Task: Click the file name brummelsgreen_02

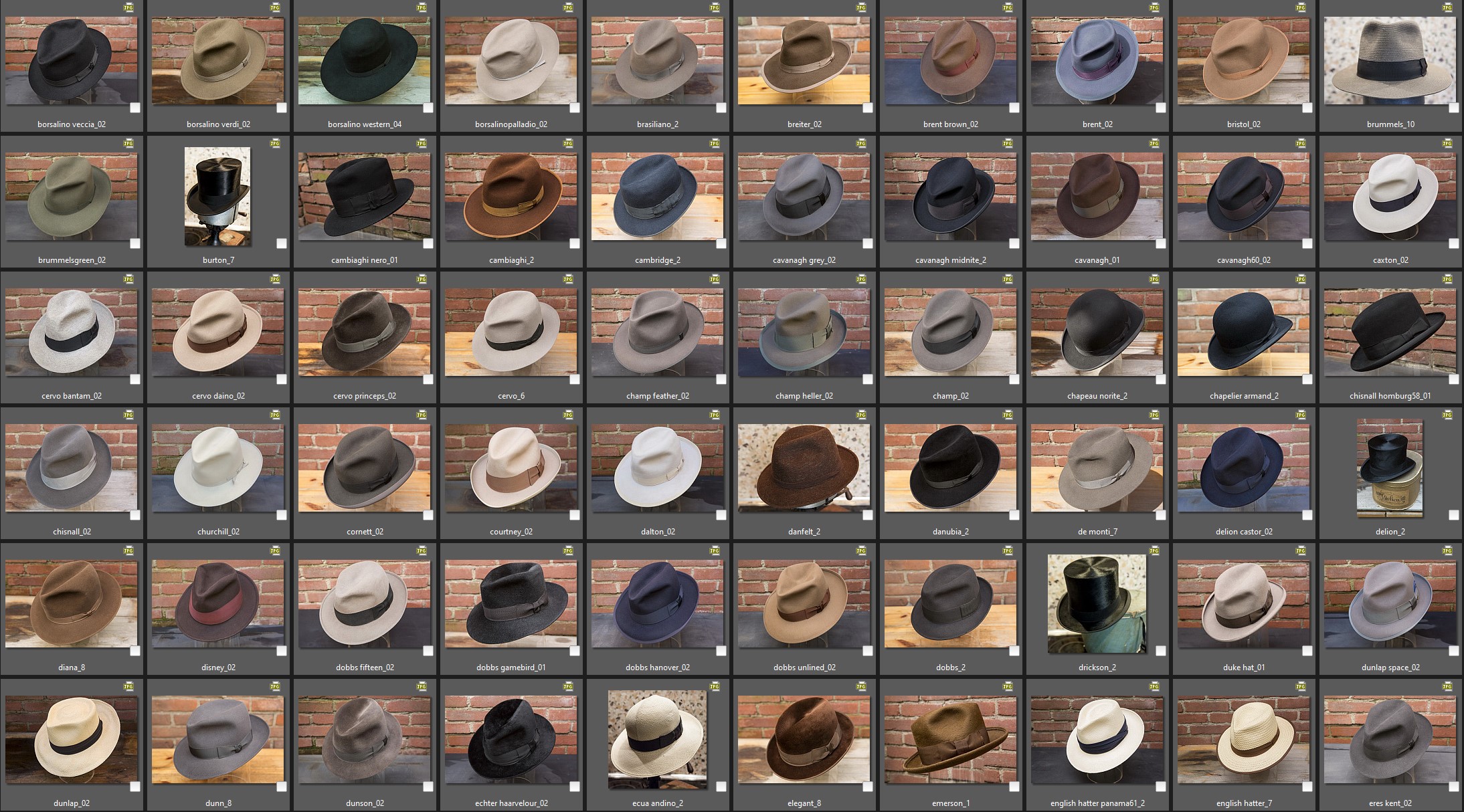Action: pyautogui.click(x=72, y=260)
